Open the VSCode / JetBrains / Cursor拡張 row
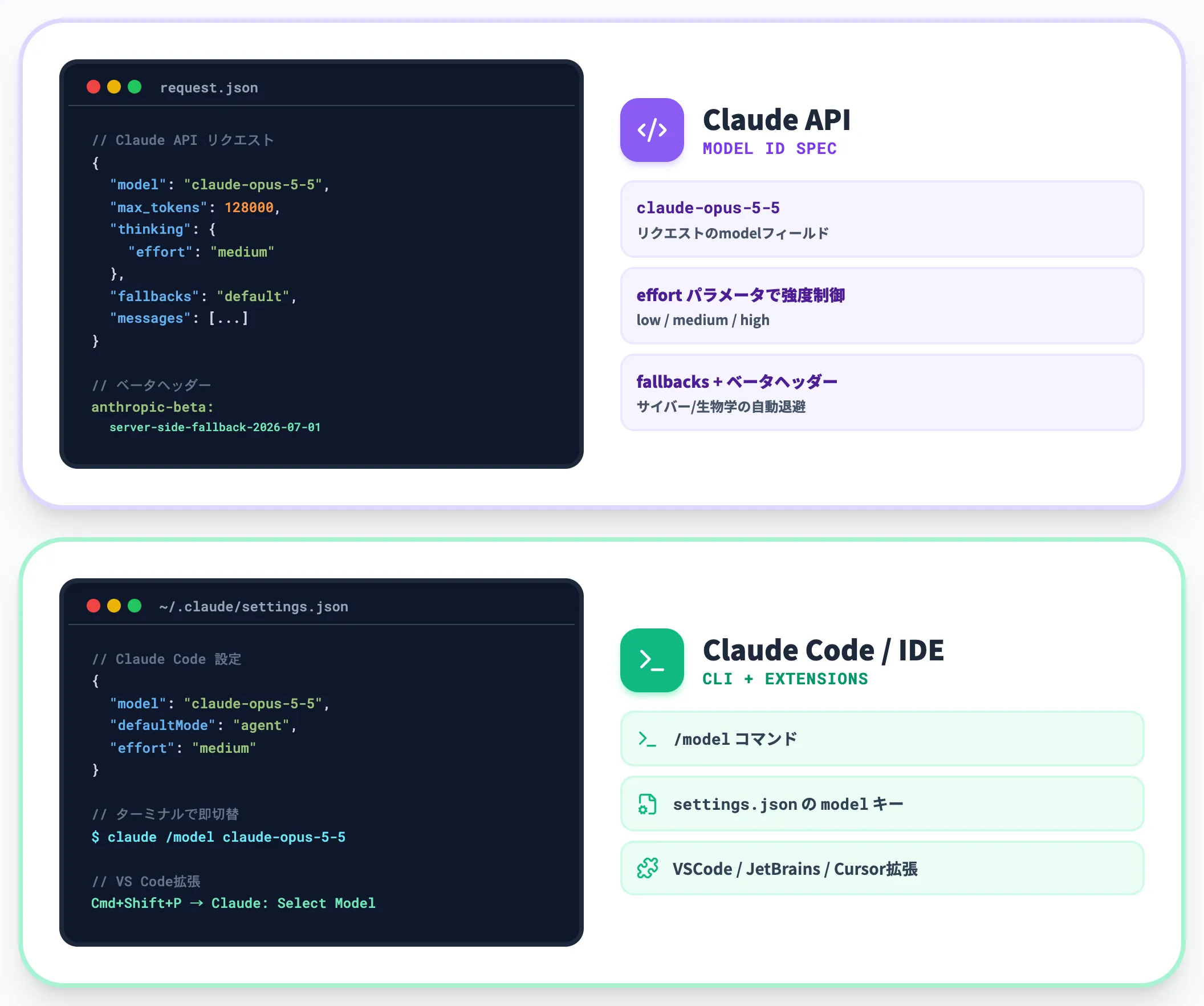The height and width of the screenshot is (1006, 1204). click(x=882, y=869)
